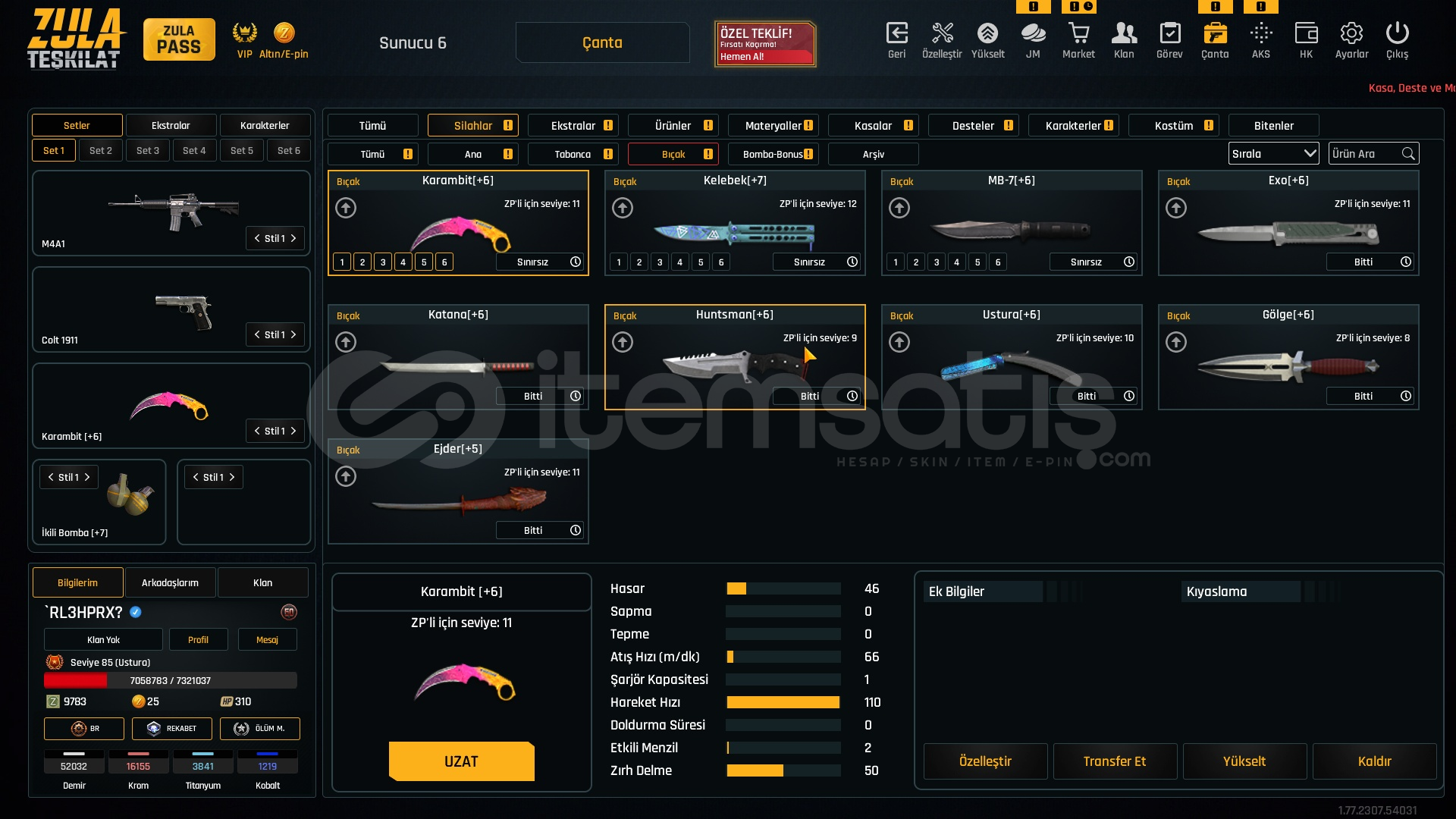Toggle set slot 6 on MB-7[+6] card
Viewport: 1456px width, 819px height.
coord(998,262)
